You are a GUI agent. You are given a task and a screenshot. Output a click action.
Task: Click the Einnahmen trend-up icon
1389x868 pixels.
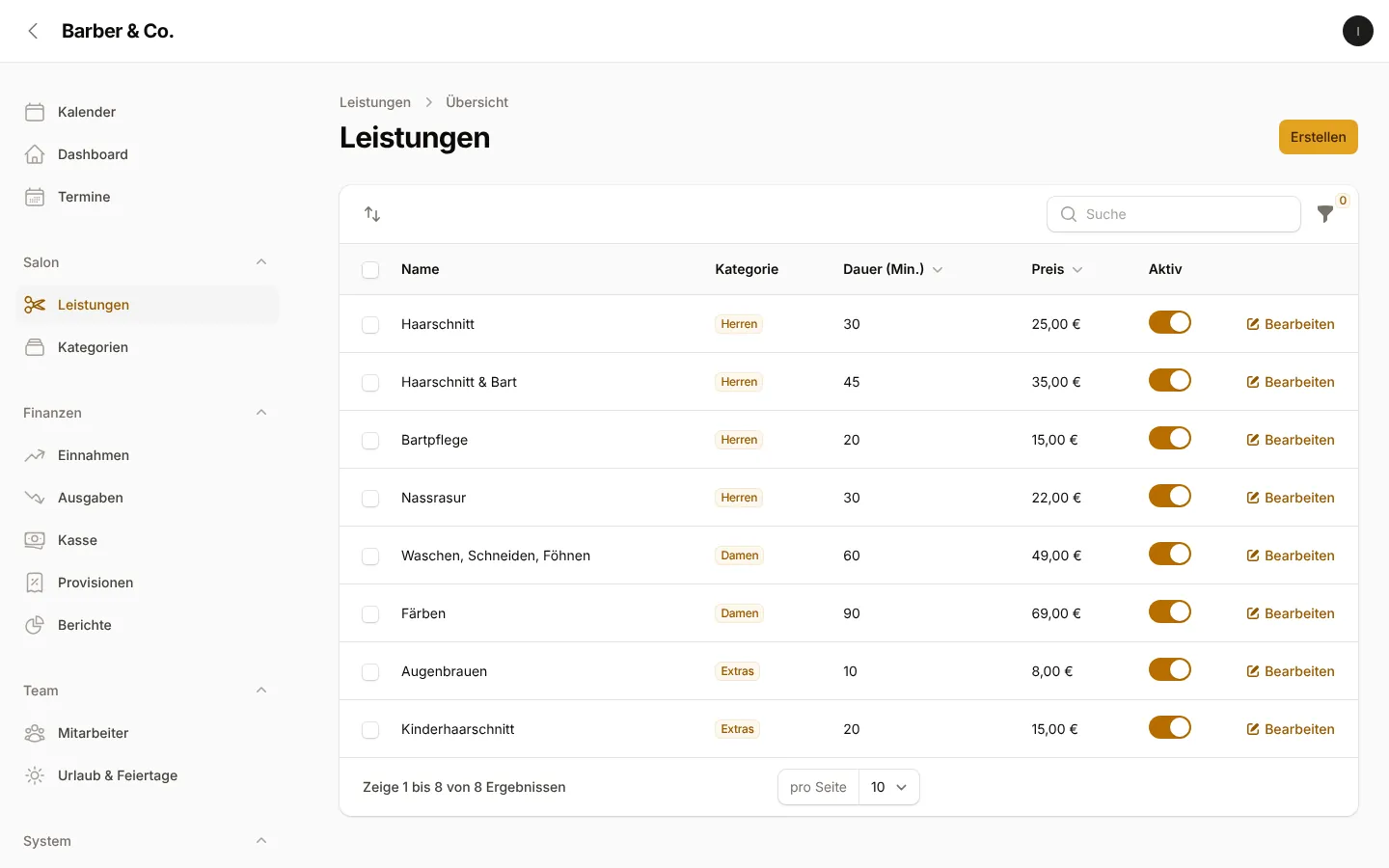pyautogui.click(x=35, y=455)
